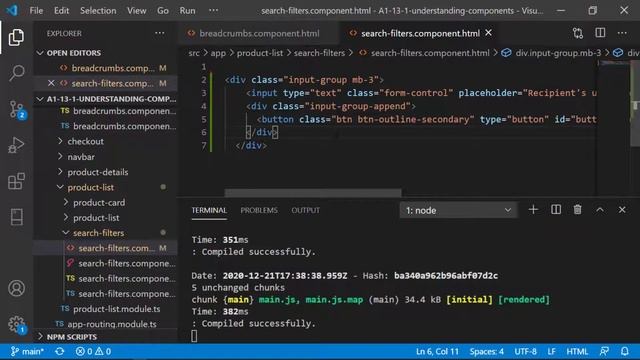Open Explorer panel more actions ellipsis

pos(160,33)
